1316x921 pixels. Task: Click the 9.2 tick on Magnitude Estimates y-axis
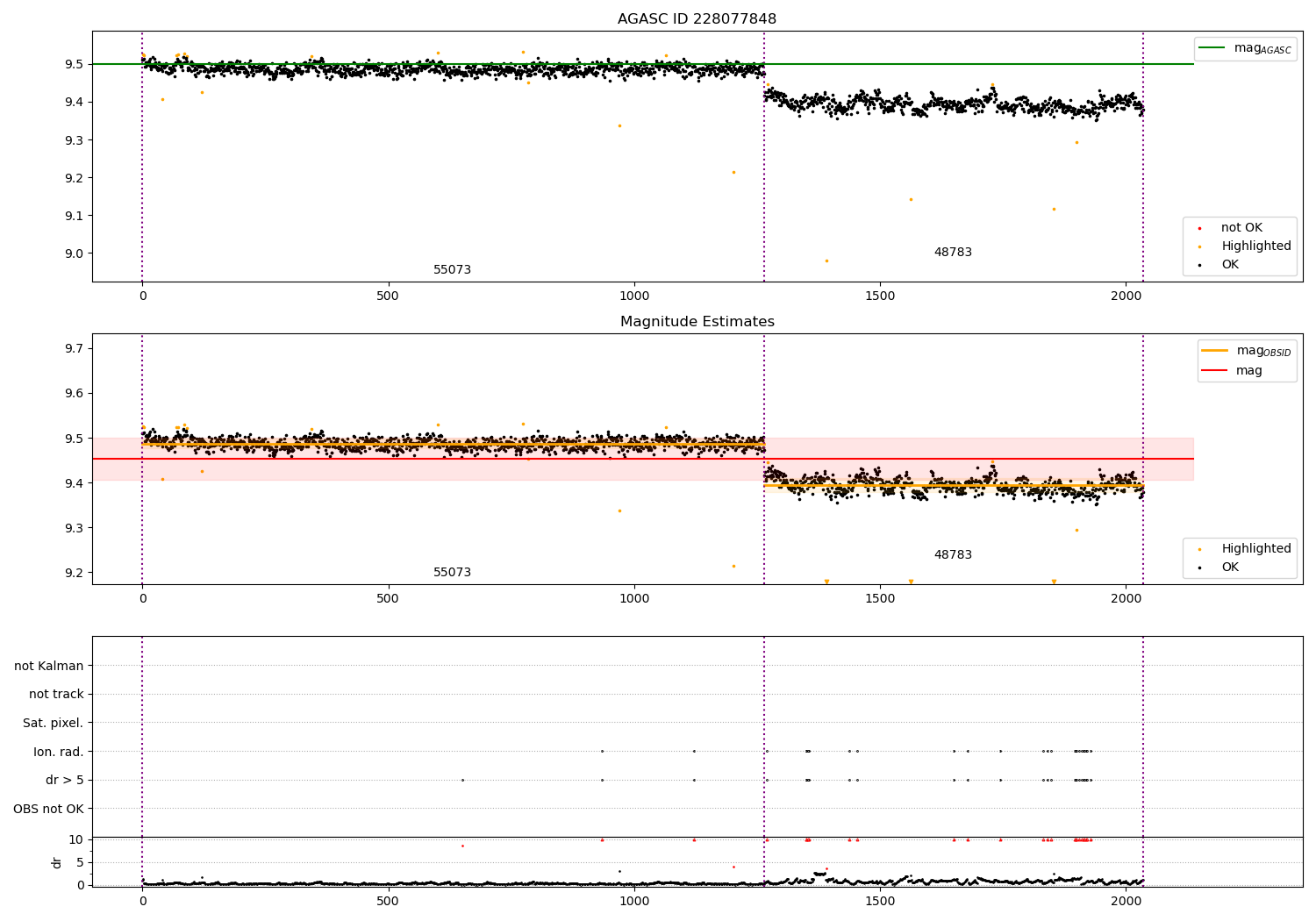coord(74,573)
